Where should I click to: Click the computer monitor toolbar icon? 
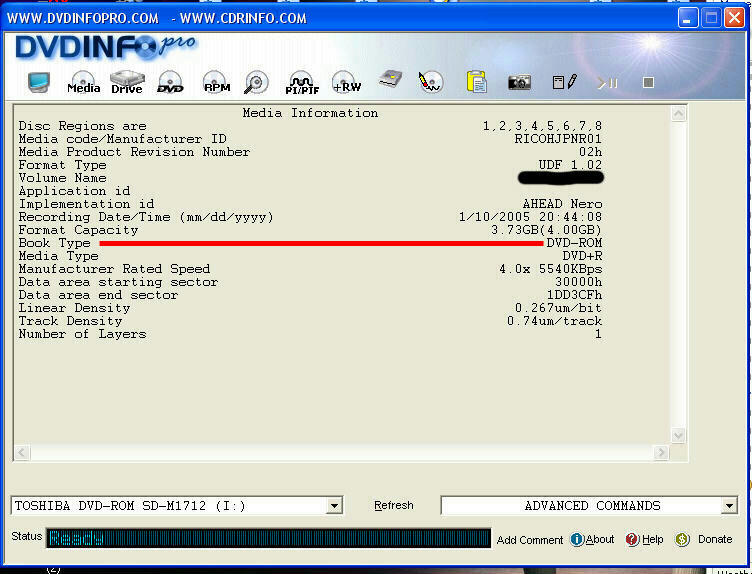click(x=39, y=82)
